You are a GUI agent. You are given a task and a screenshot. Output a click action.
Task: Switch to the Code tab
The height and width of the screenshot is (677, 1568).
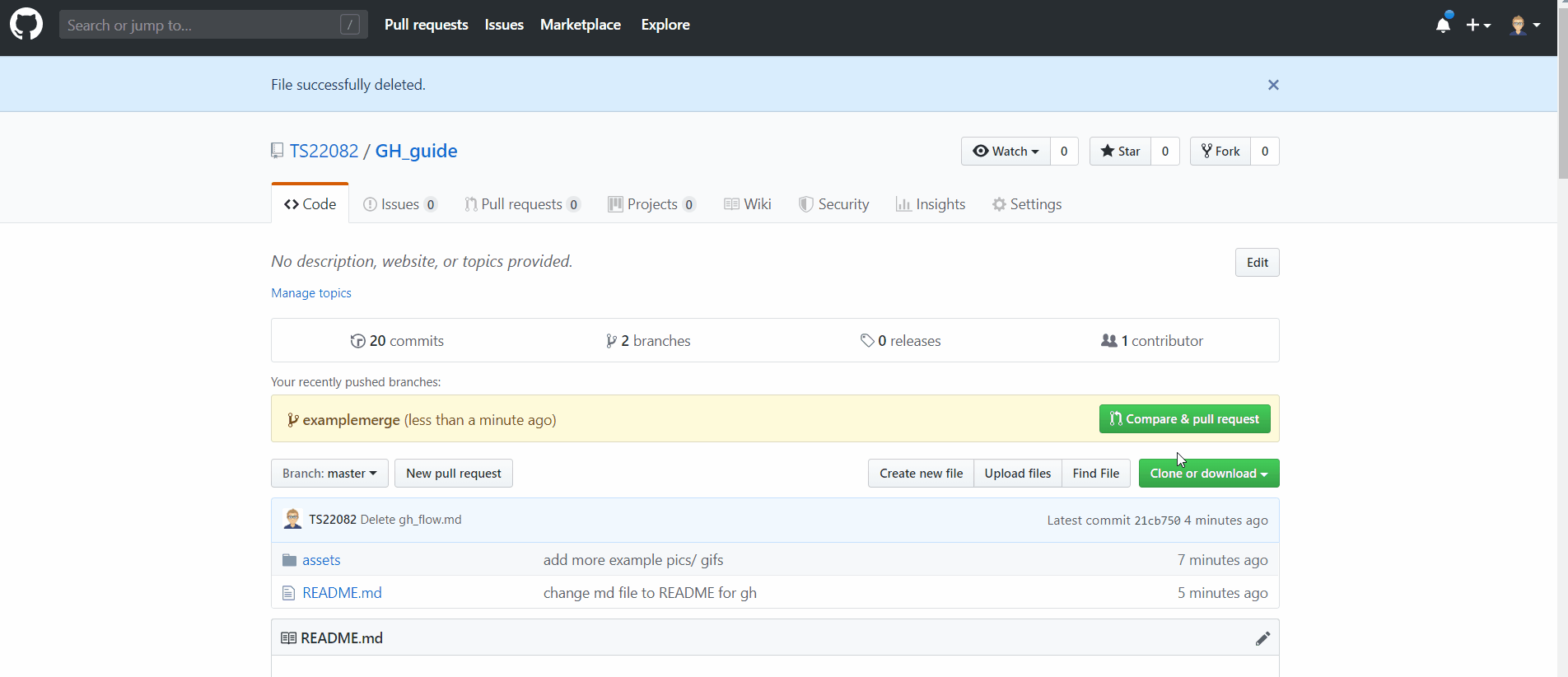[x=310, y=203]
